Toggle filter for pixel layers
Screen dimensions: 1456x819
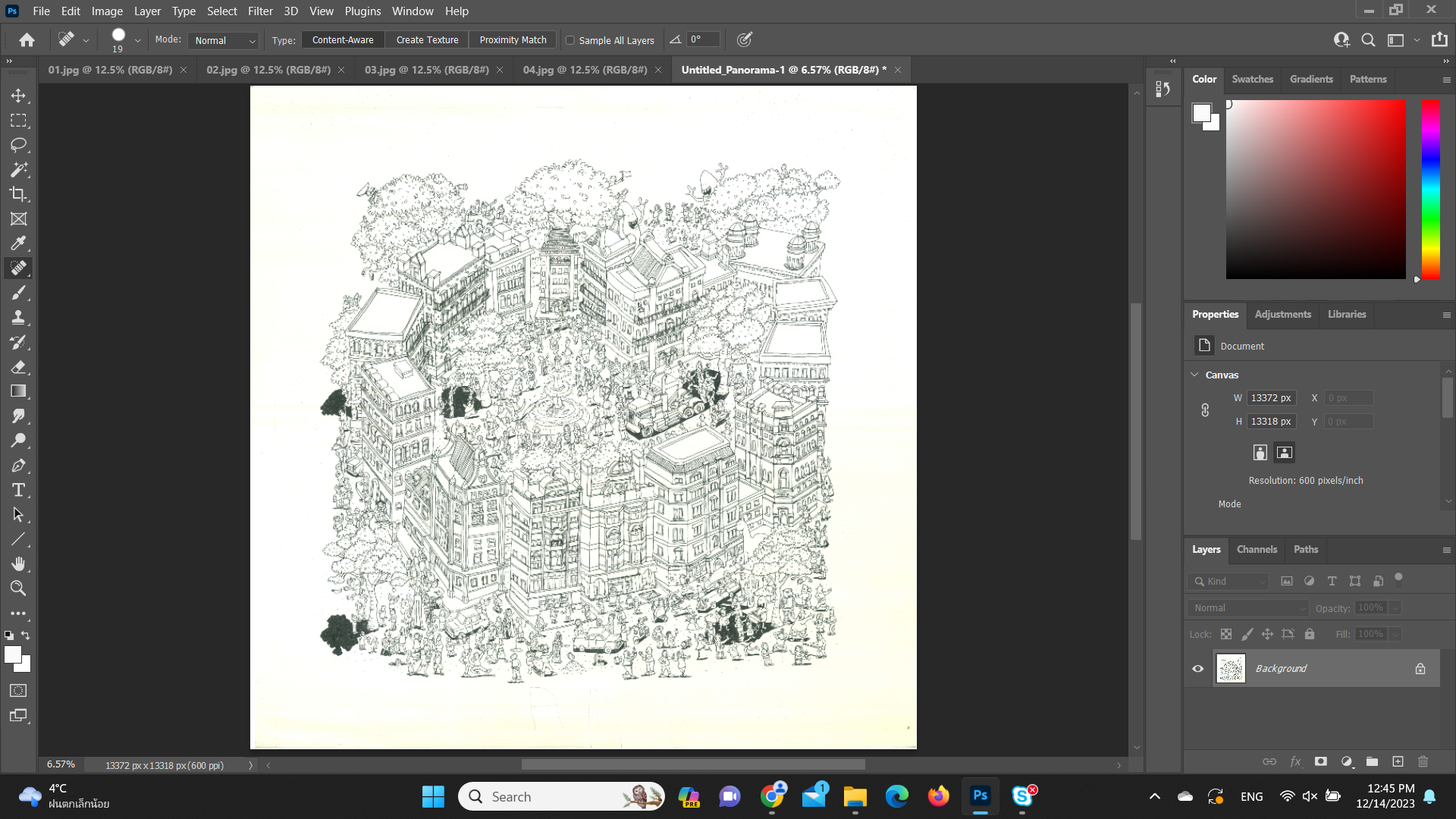point(1287,581)
